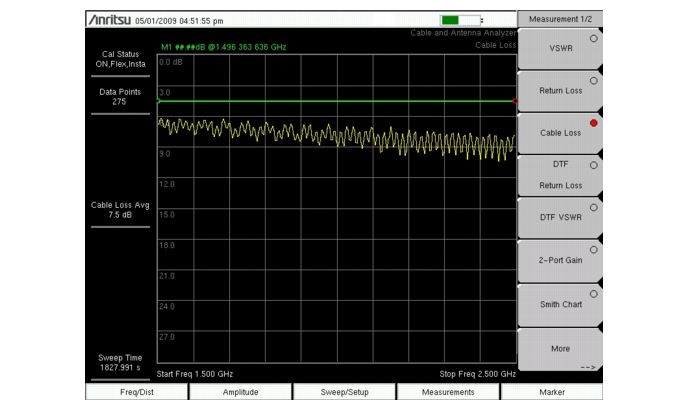Toggle the DTF VSWR radio indicator
Screen dimensions: 689x408
[594, 207]
